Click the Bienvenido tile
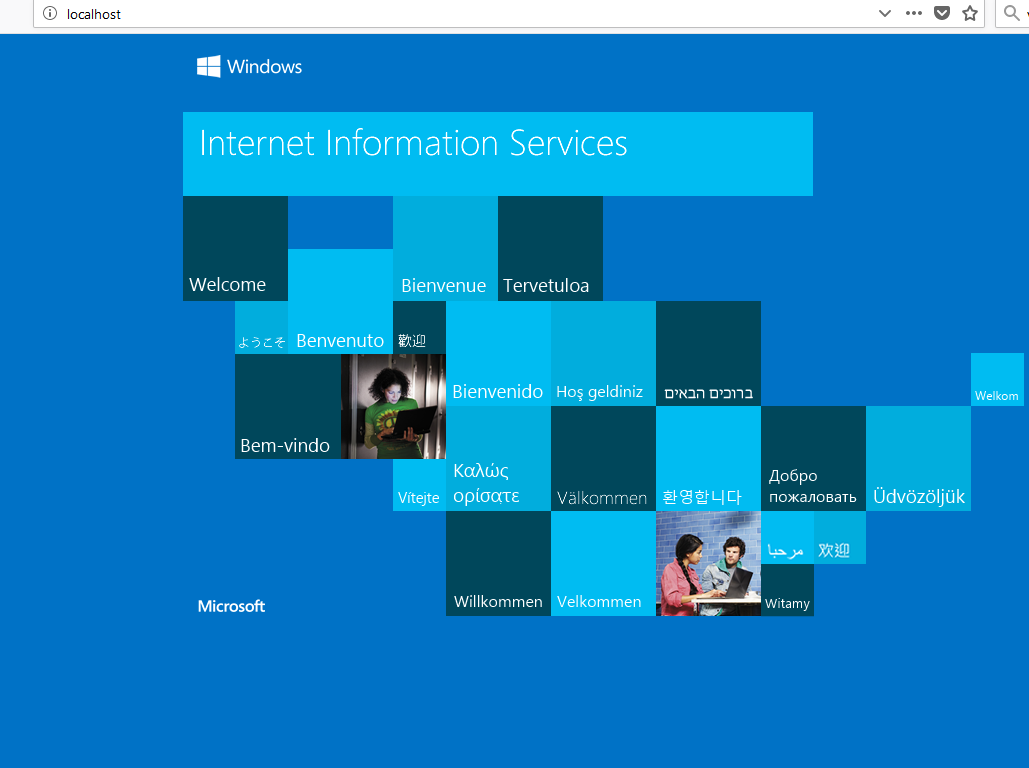1029x768 pixels. point(498,353)
